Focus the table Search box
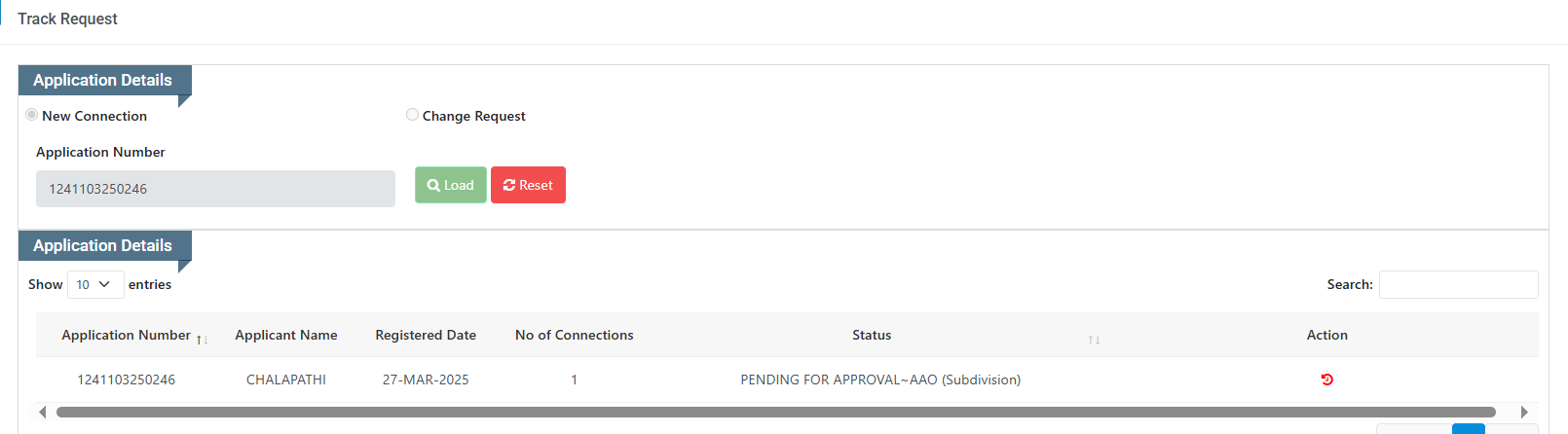Viewport: 1568px width, 434px height. pyautogui.click(x=1458, y=284)
